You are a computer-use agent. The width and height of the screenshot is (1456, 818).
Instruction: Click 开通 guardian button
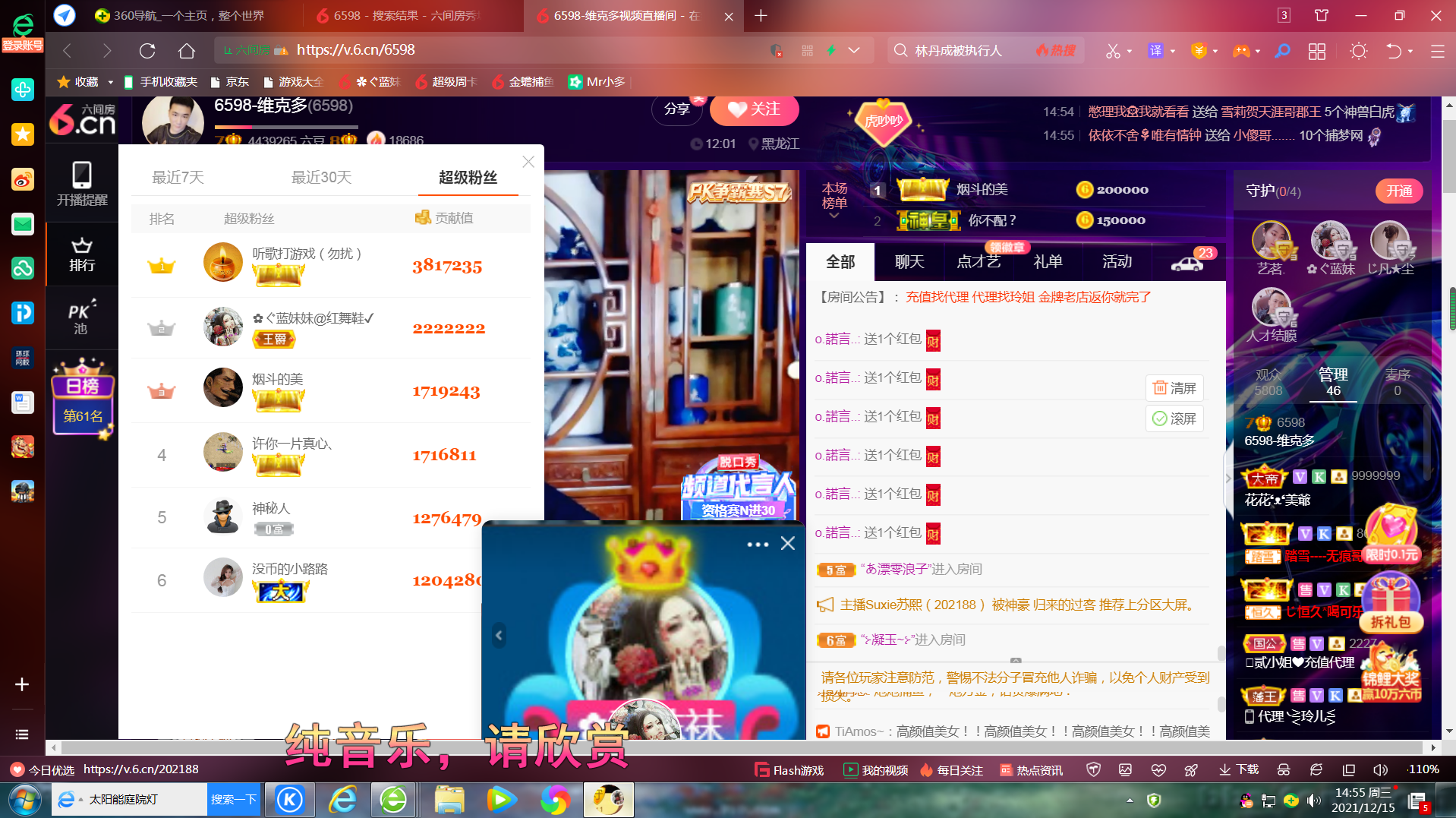[x=1399, y=191]
